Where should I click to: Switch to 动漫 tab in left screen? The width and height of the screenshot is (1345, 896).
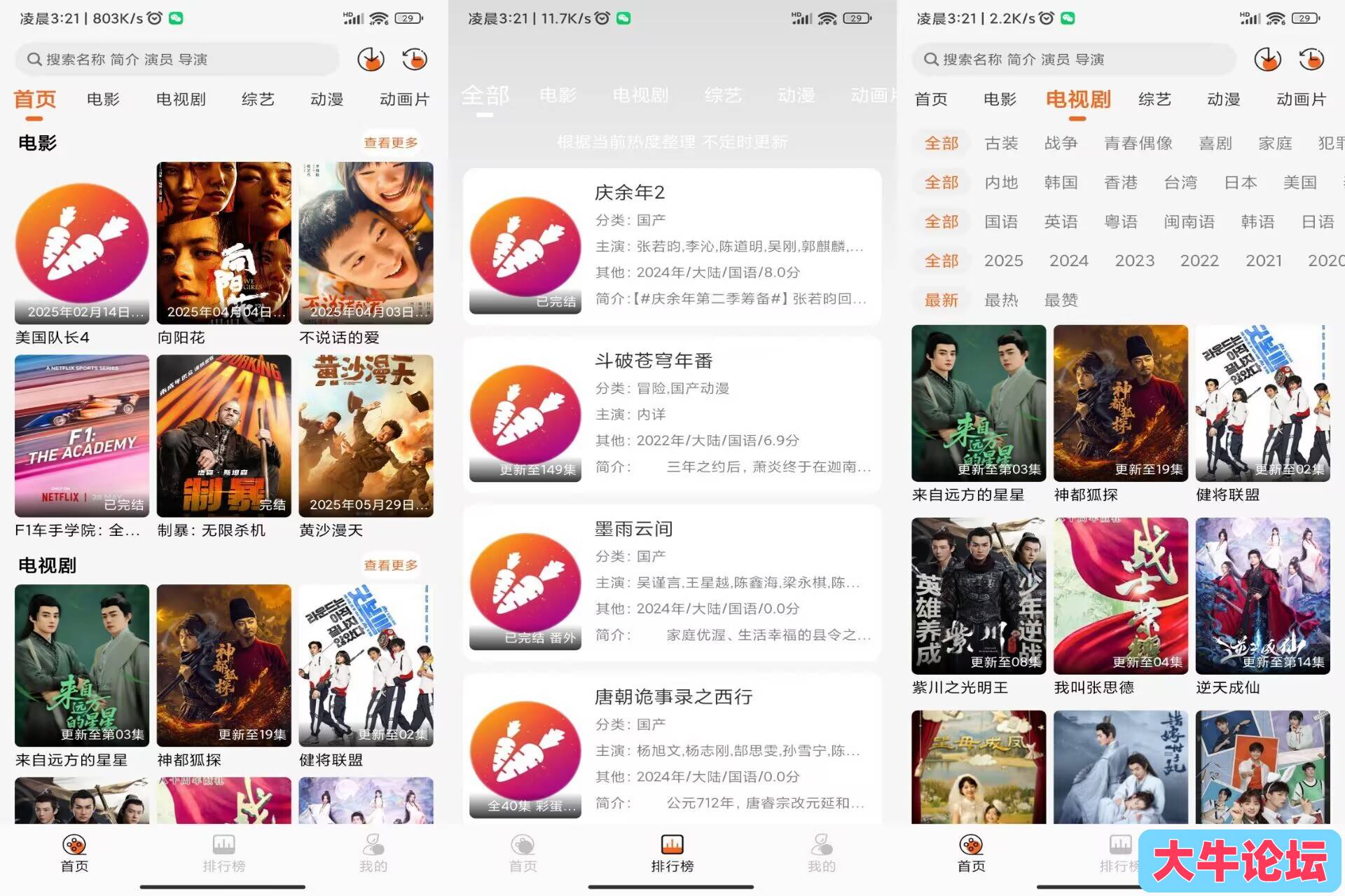click(327, 99)
